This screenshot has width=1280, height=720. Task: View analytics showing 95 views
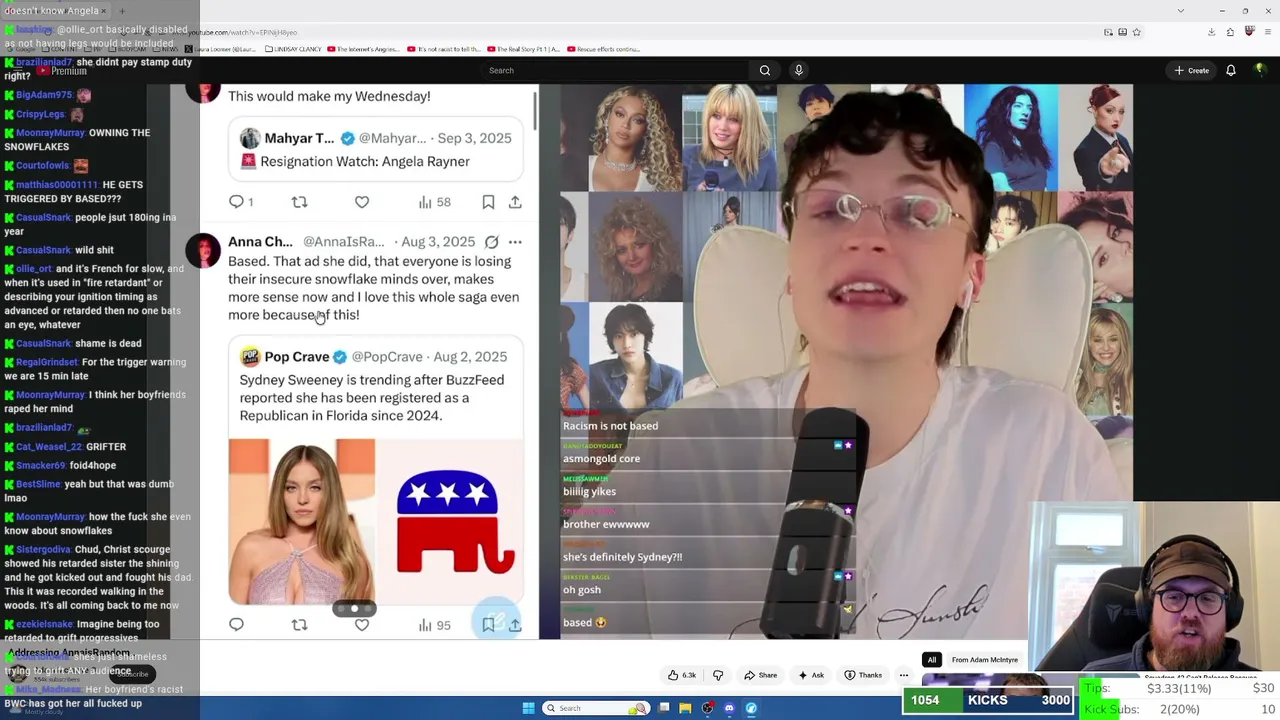434,625
